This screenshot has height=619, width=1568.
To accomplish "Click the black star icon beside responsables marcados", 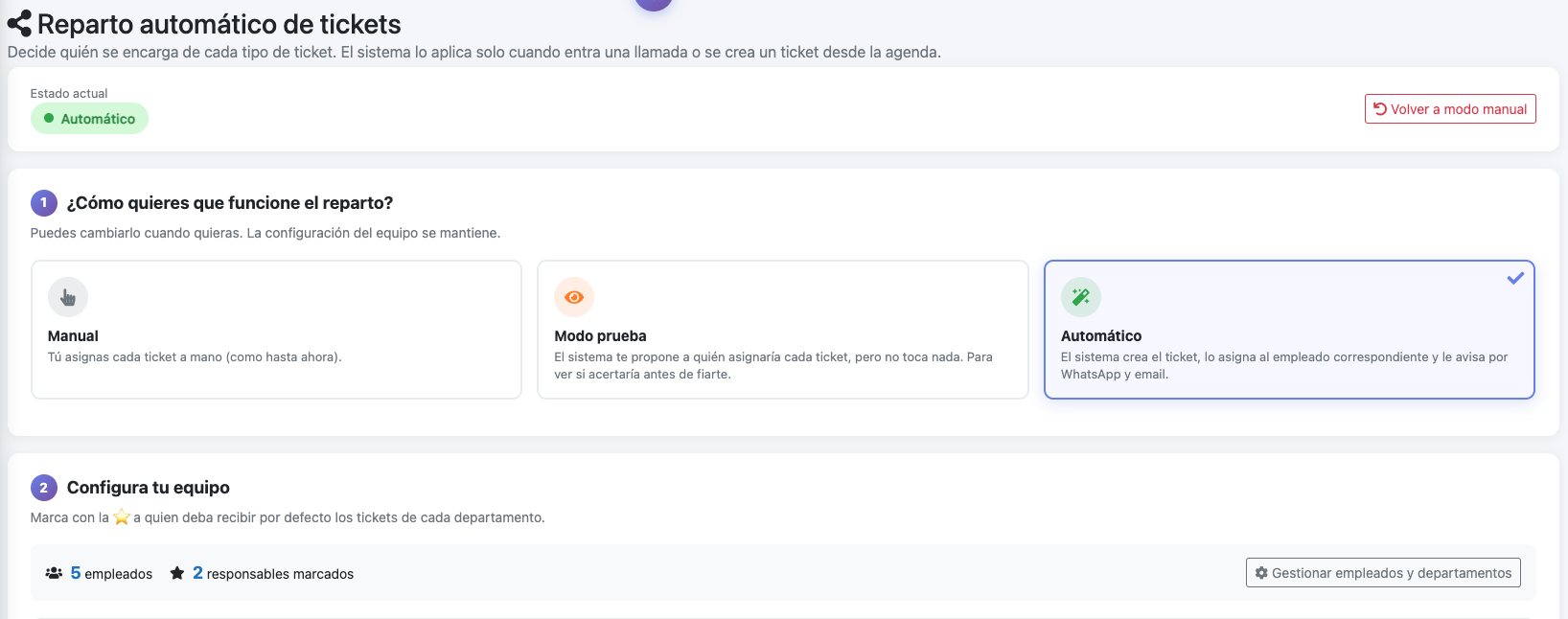I will pyautogui.click(x=177, y=573).
